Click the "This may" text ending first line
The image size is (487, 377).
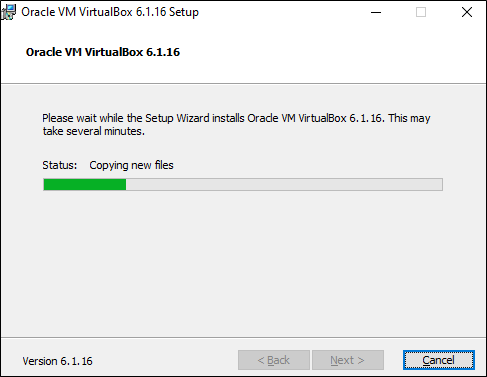(x=409, y=118)
